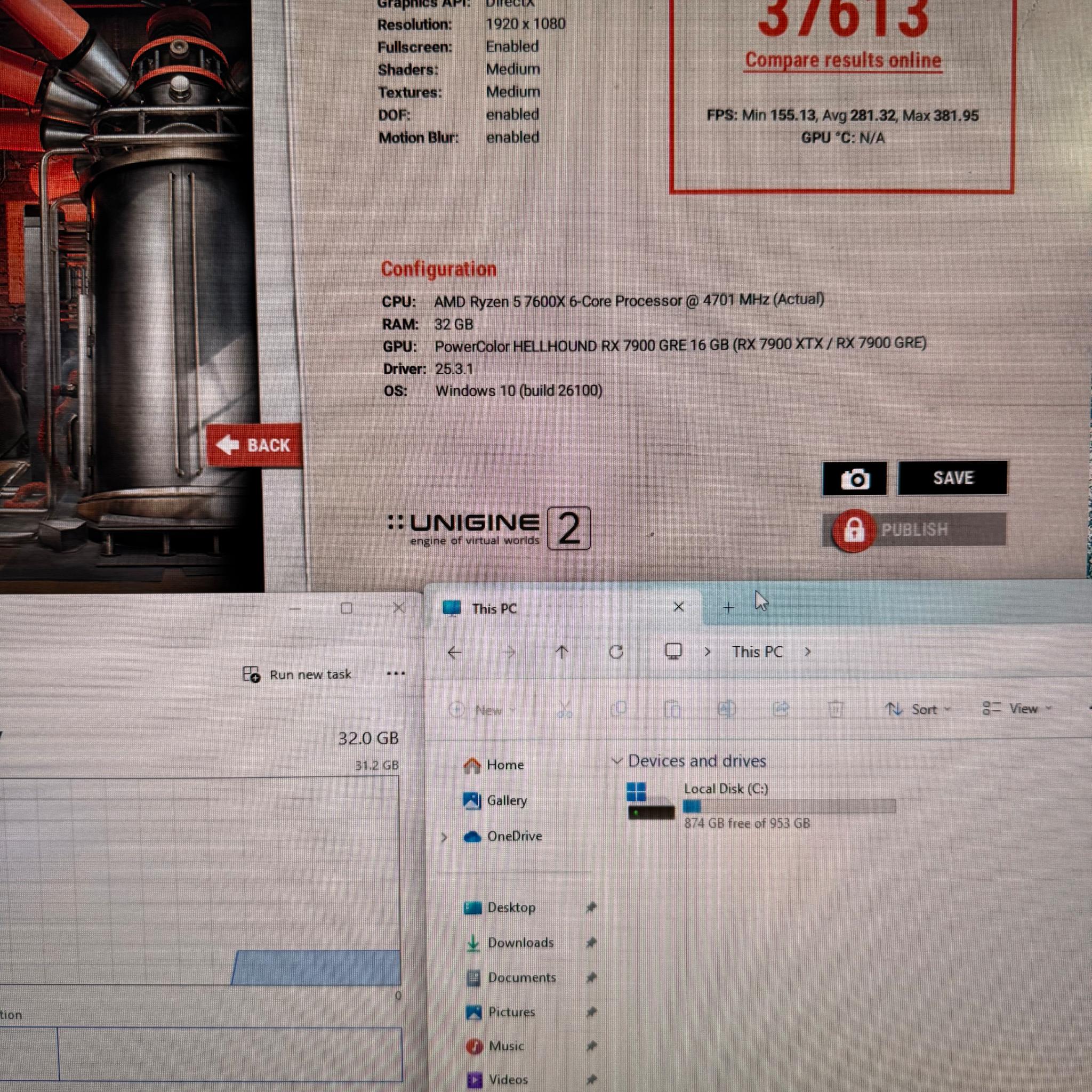This screenshot has height=1092, width=1092.
Task: Go BACK with the red arrow button
Action: 254,445
